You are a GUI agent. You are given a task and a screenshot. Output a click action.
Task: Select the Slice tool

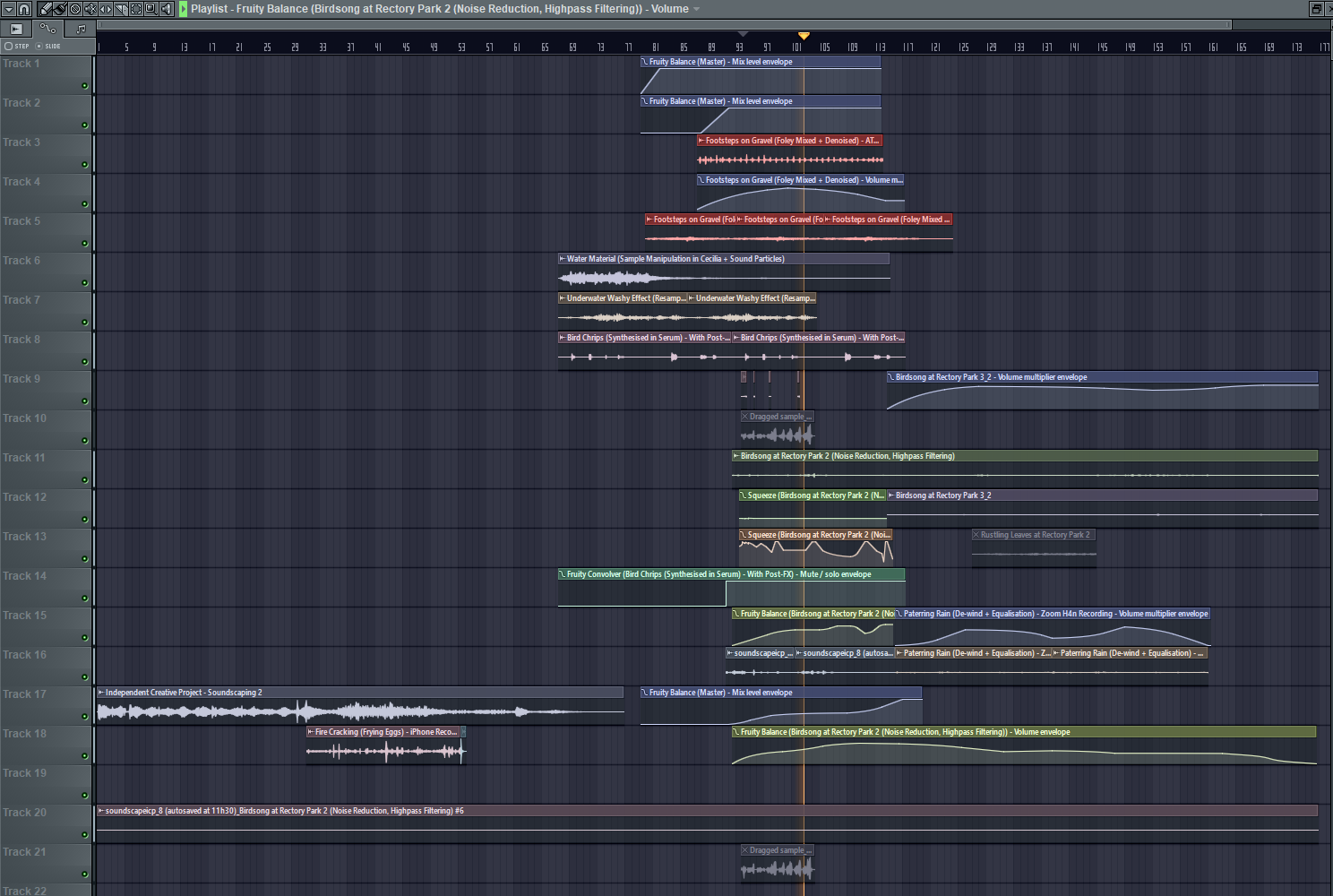point(121,9)
